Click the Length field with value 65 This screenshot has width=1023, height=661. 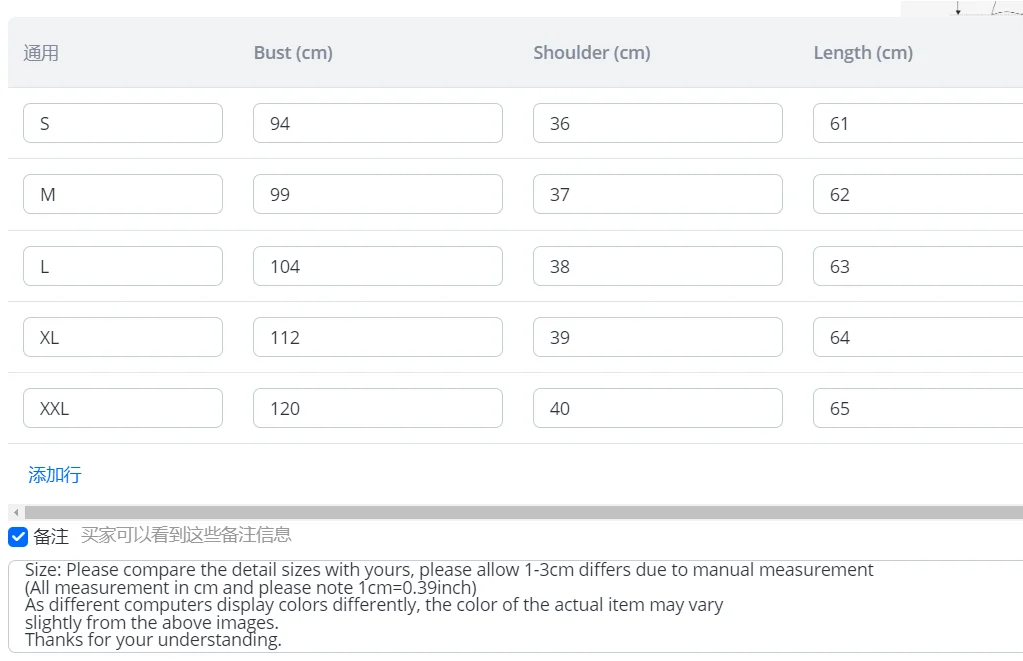[918, 408]
